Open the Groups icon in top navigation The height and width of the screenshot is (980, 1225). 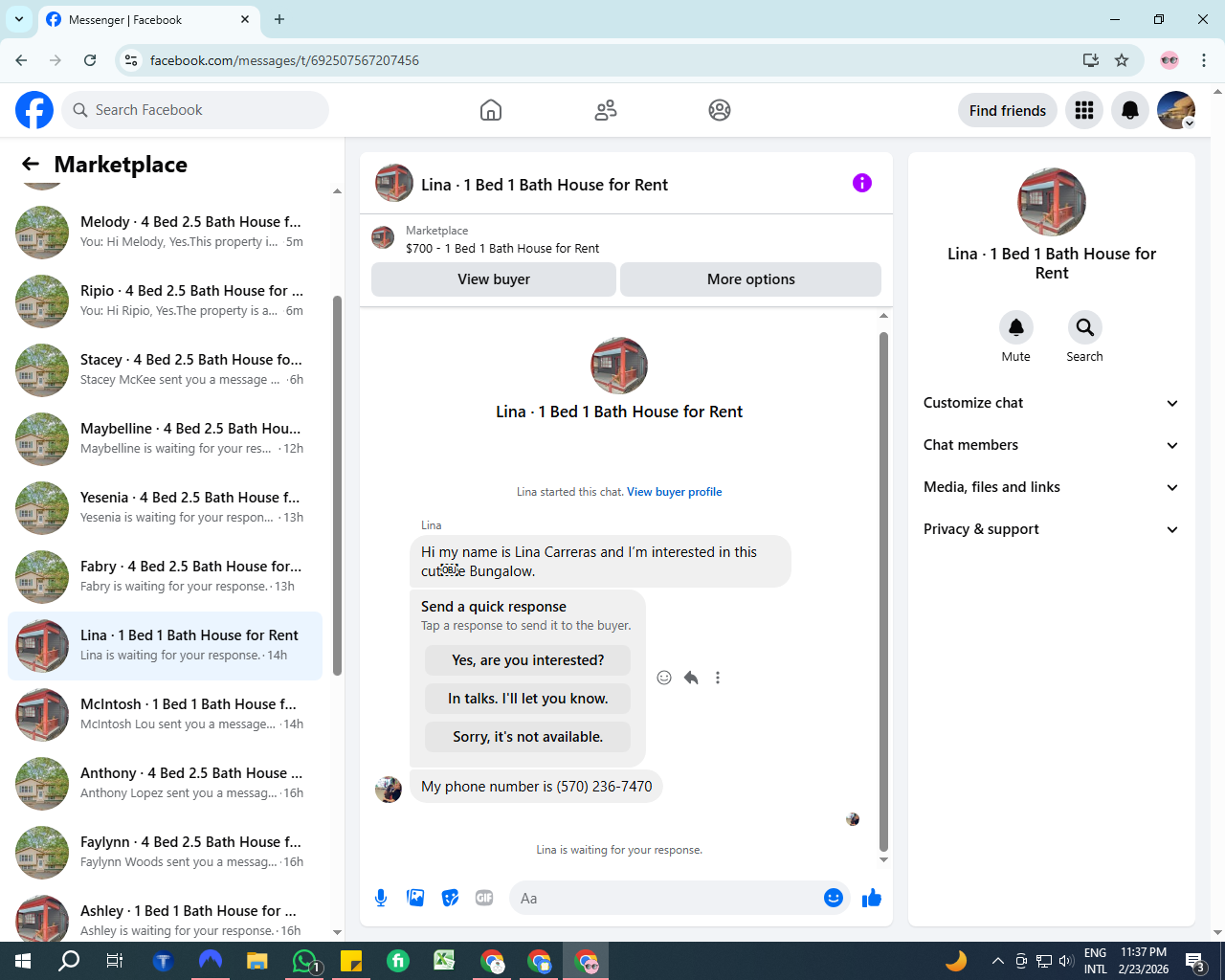[720, 110]
